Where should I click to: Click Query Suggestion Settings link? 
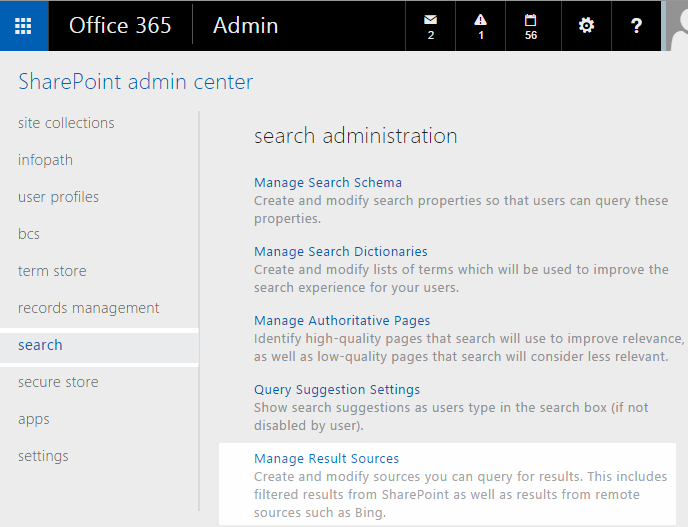(337, 390)
